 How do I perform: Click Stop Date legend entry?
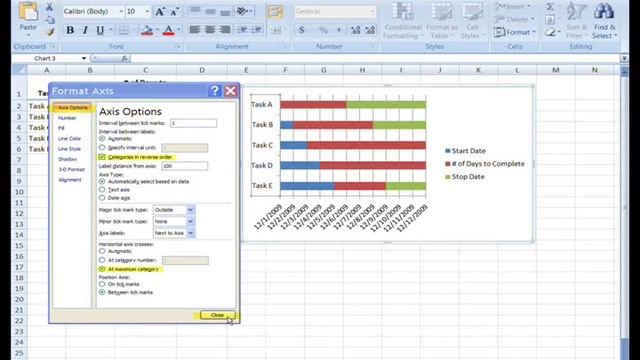pos(464,177)
